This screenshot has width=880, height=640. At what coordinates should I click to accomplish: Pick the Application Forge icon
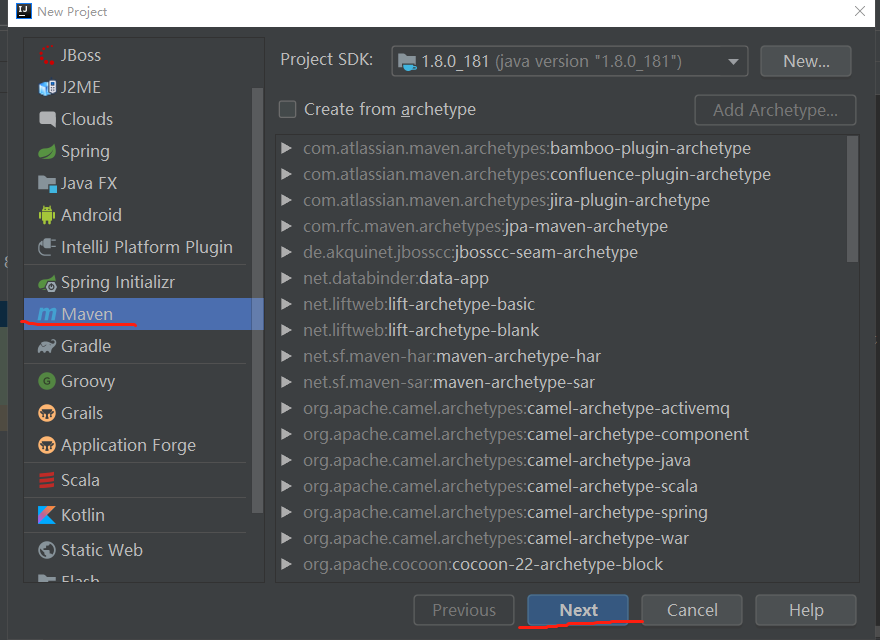47,445
